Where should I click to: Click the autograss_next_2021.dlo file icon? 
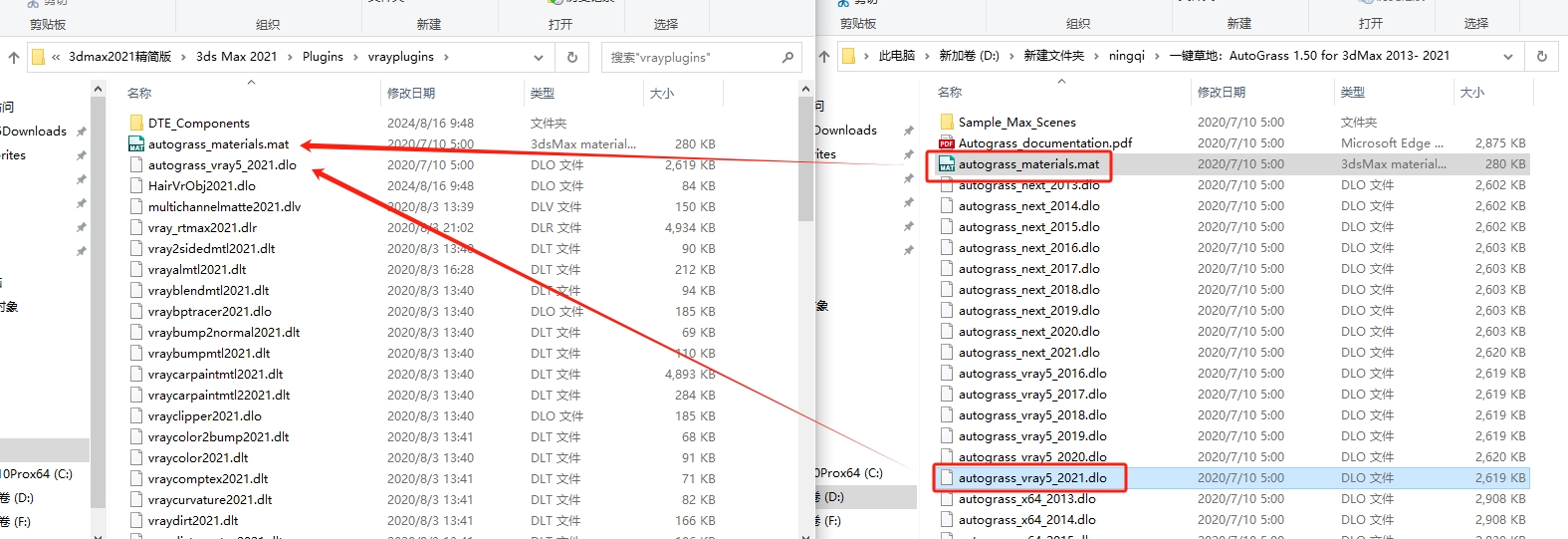(947, 352)
